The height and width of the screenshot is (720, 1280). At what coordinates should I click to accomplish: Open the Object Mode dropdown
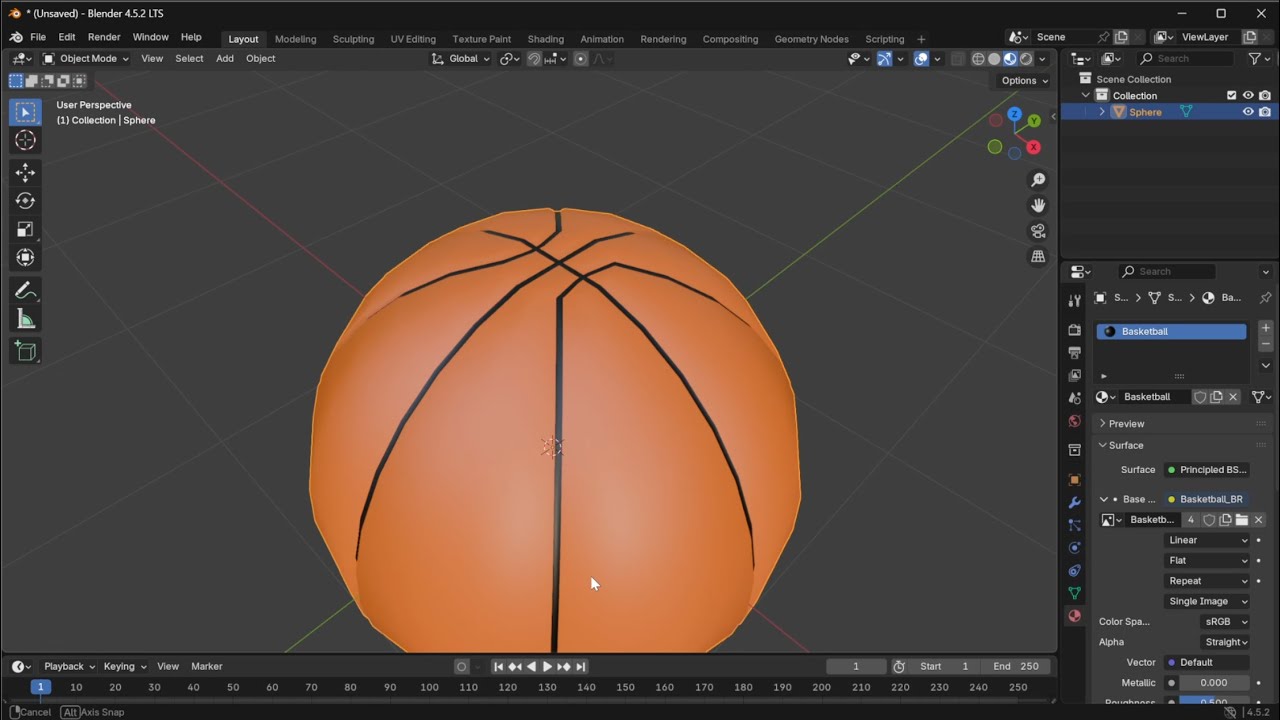pos(85,58)
